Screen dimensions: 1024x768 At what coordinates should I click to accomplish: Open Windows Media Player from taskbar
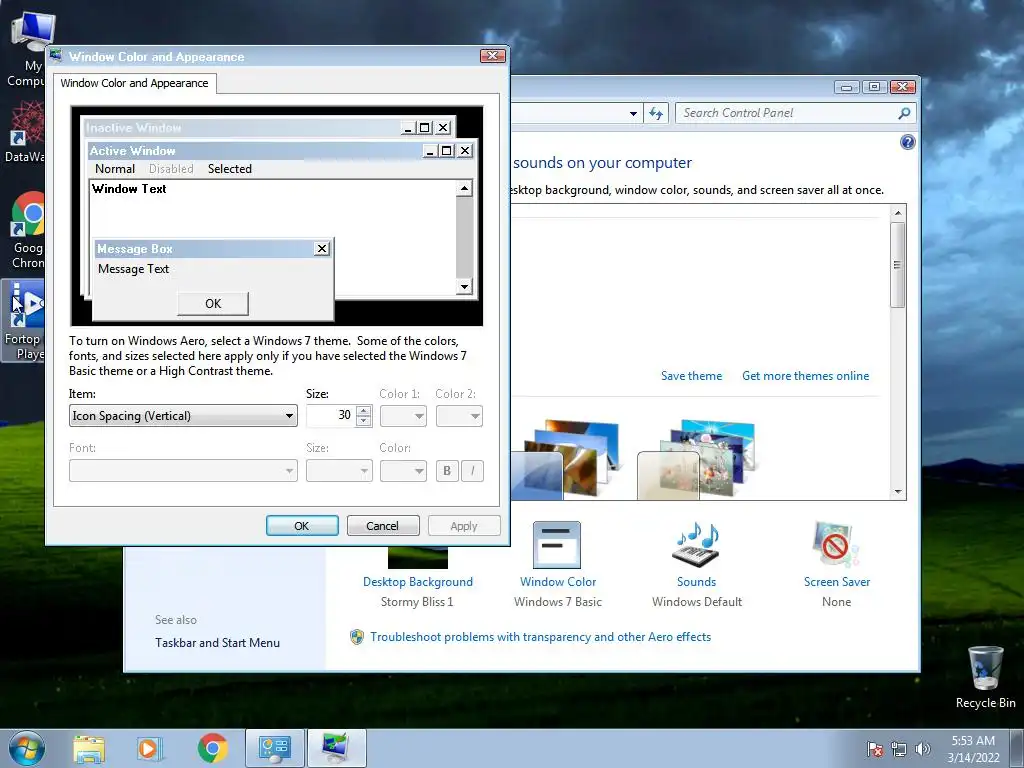click(x=149, y=749)
